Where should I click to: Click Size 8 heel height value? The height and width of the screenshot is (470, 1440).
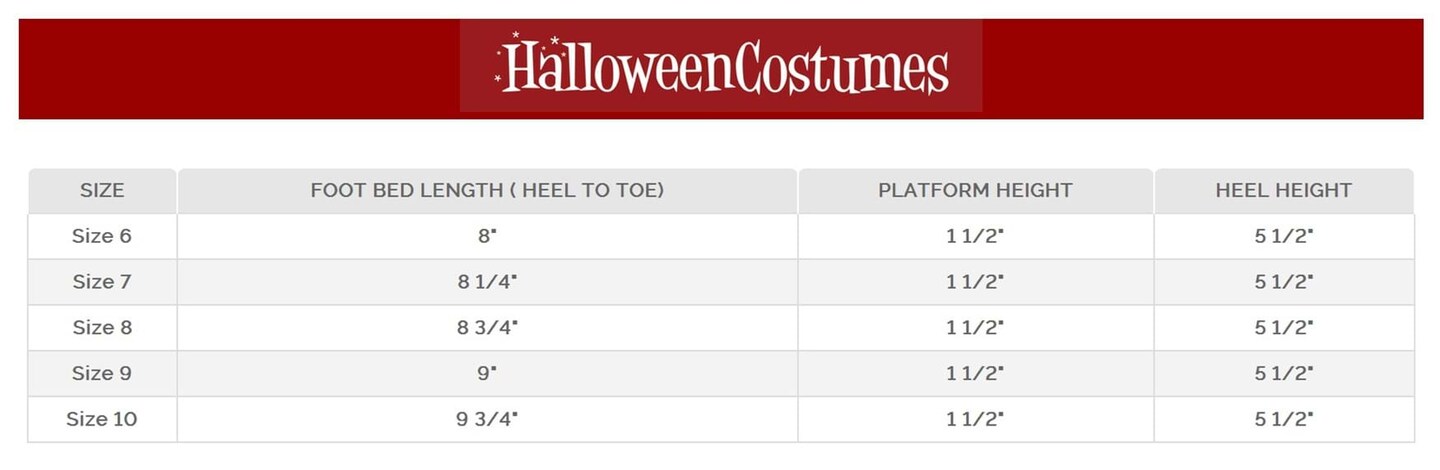pos(1283,328)
